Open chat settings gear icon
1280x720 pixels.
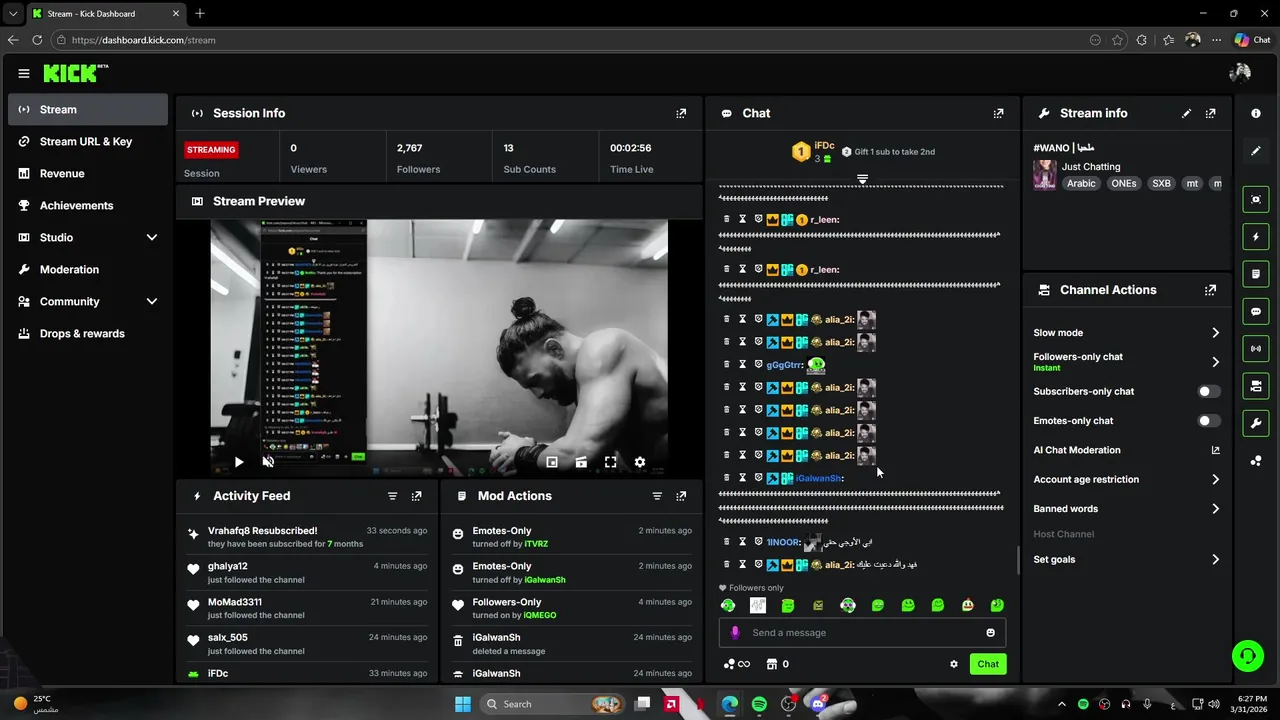pyautogui.click(x=953, y=664)
